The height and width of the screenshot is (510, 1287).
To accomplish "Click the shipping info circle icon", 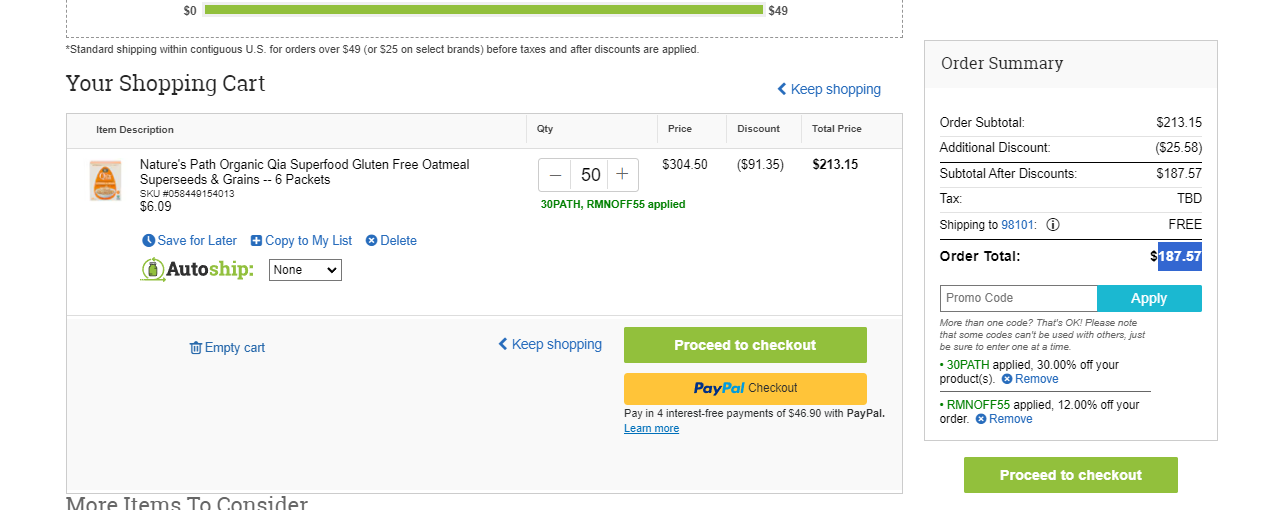I will [x=1053, y=225].
